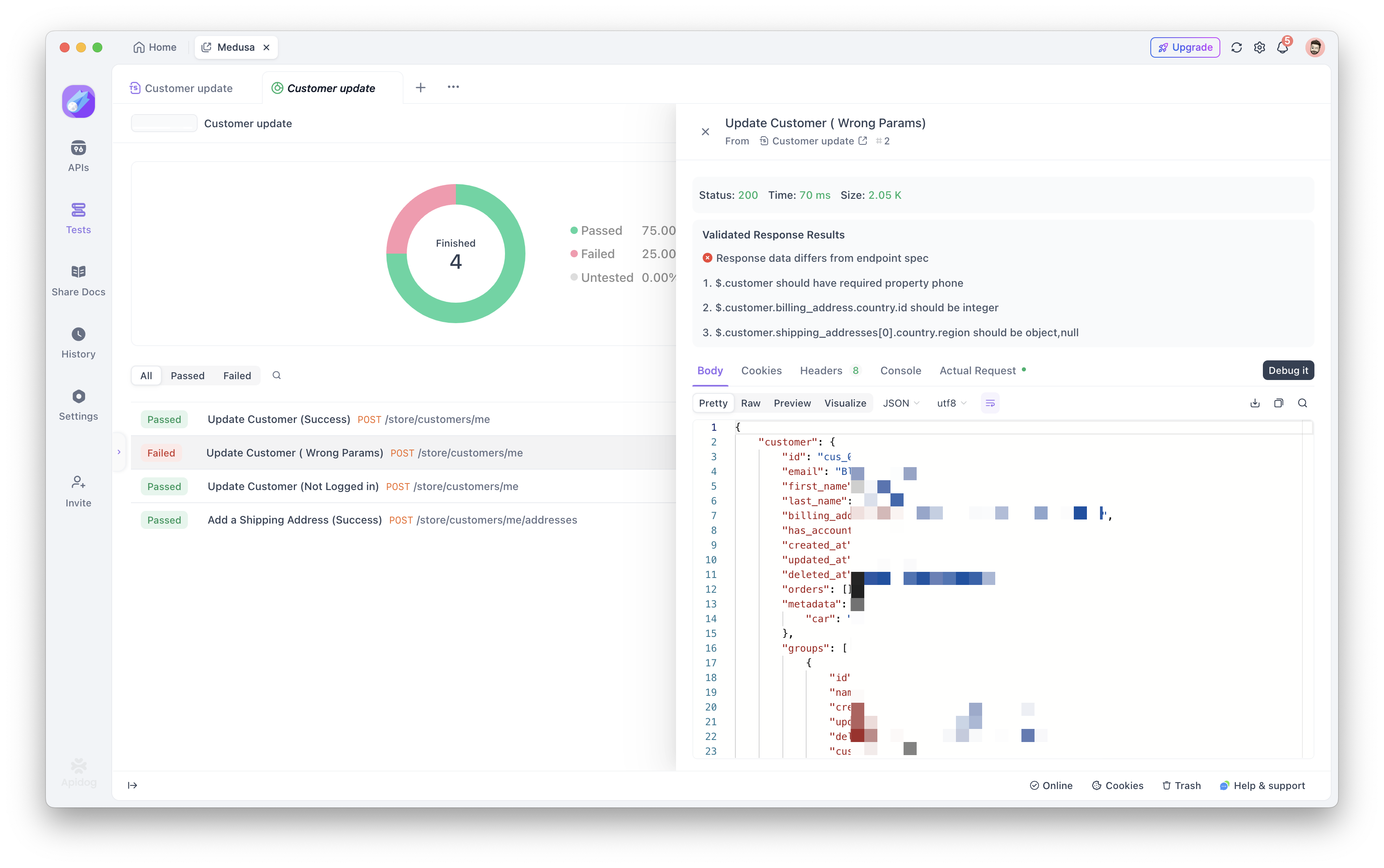Open the user avatar menu
1384x868 pixels.
[1315, 47]
